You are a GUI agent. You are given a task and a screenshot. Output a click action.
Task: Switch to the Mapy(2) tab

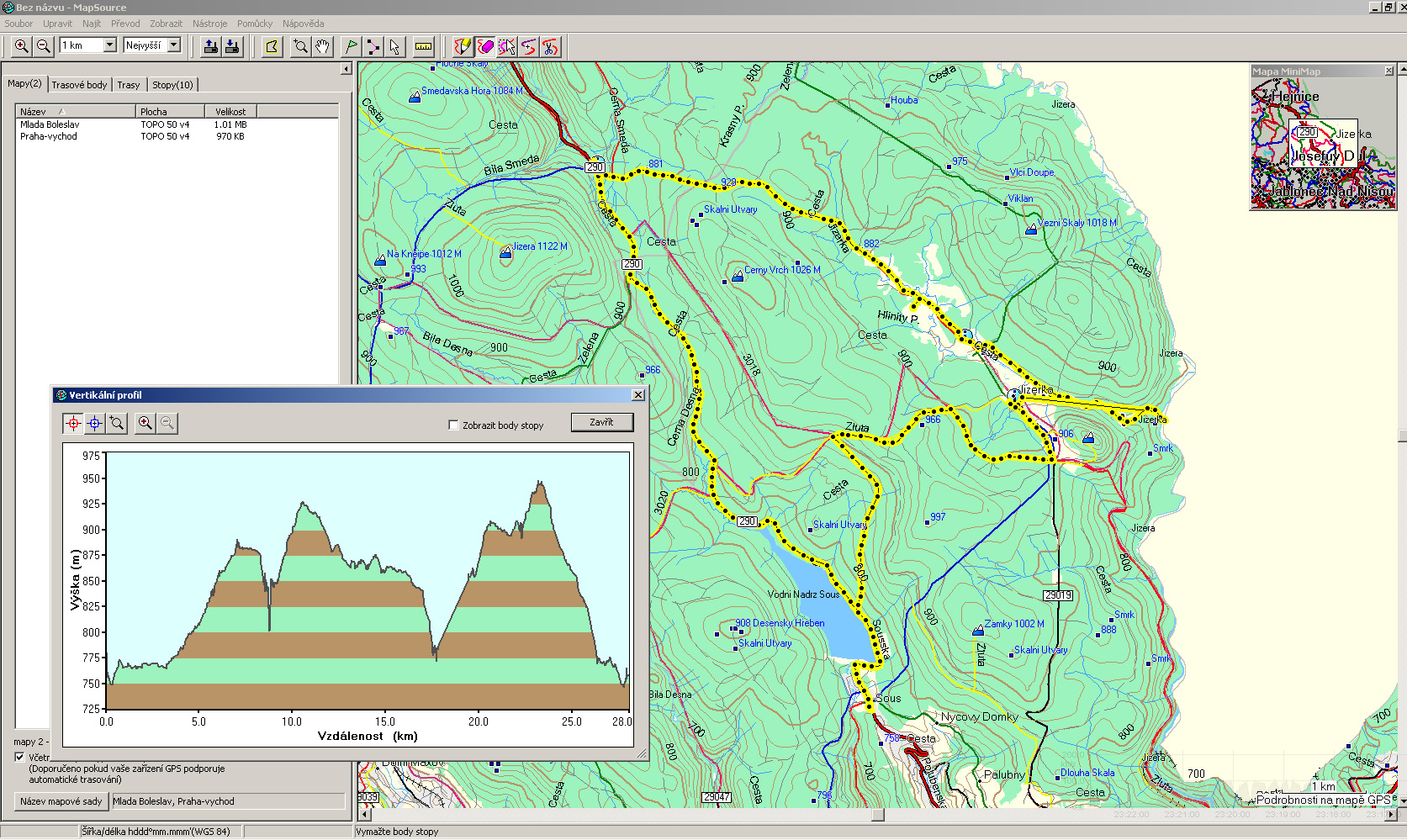pyautogui.click(x=24, y=83)
